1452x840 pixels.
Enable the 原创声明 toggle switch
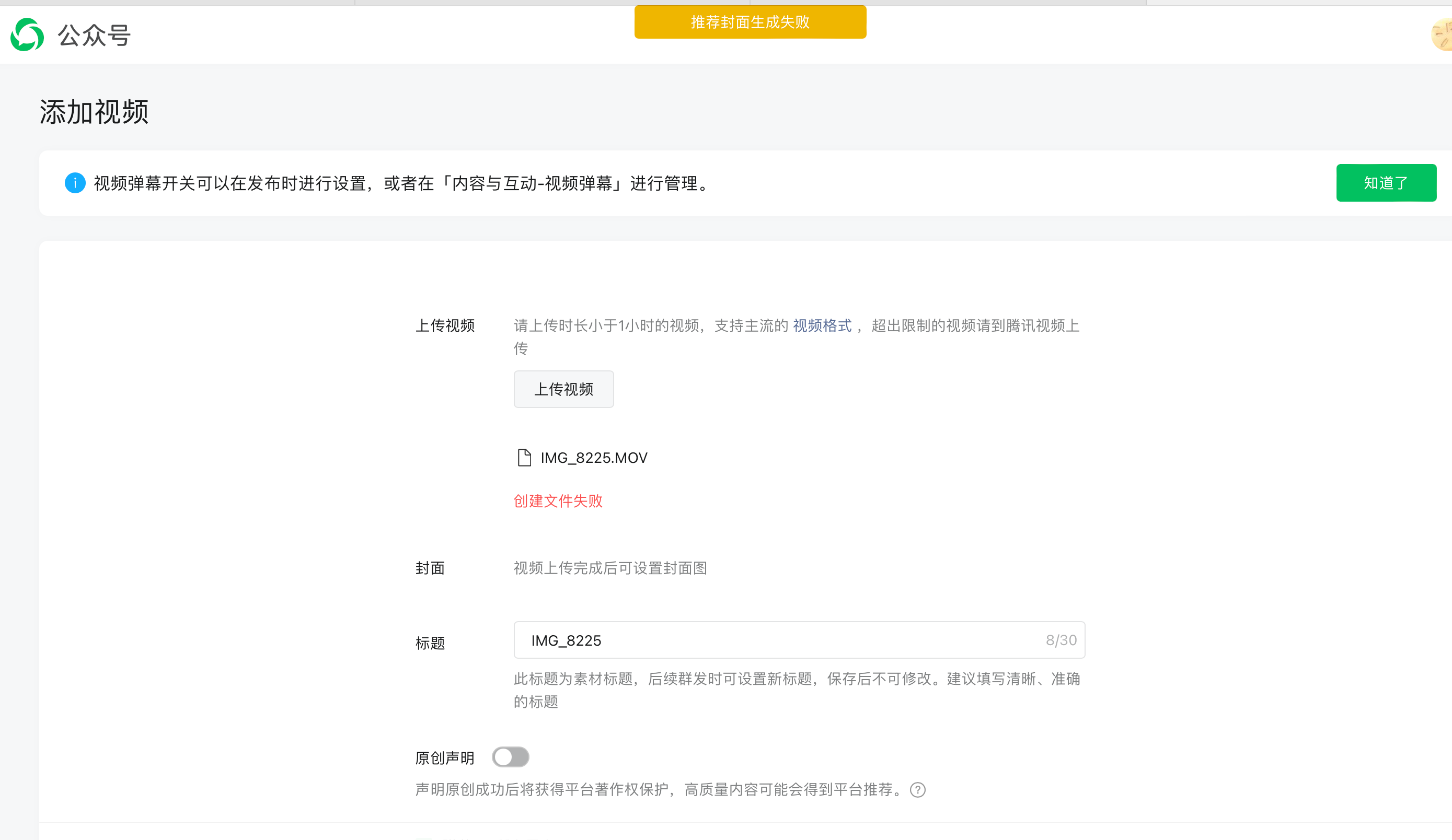[511, 757]
